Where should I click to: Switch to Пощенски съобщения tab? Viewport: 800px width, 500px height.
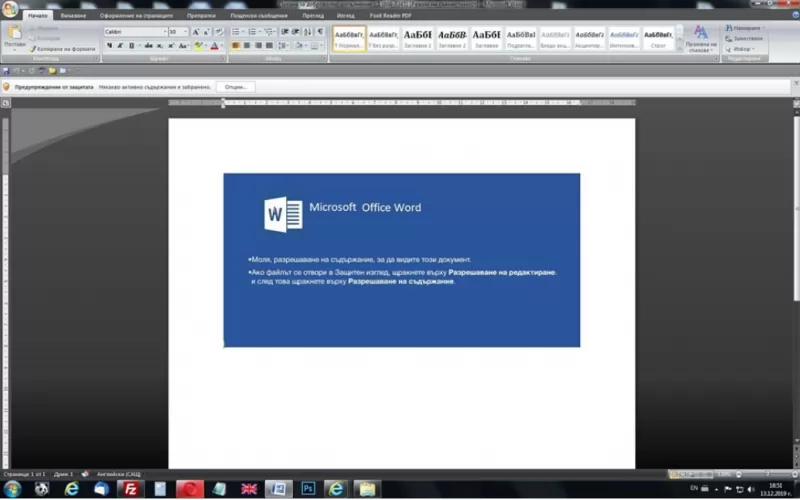[259, 16]
